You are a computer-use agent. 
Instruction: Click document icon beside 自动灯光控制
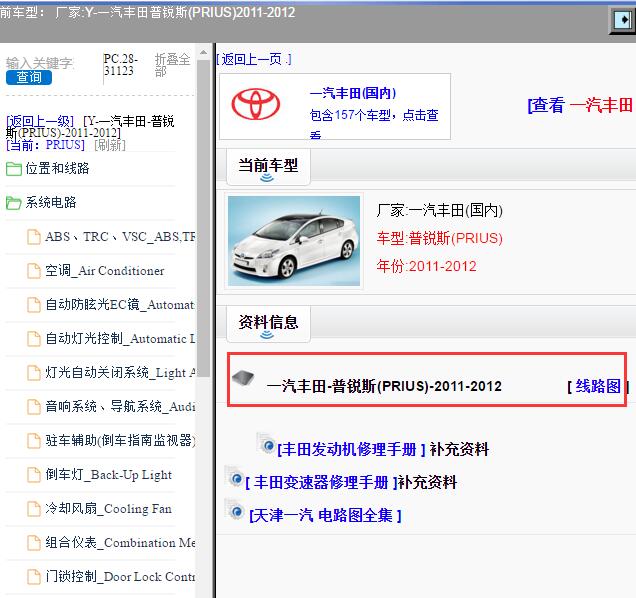[x=34, y=339]
